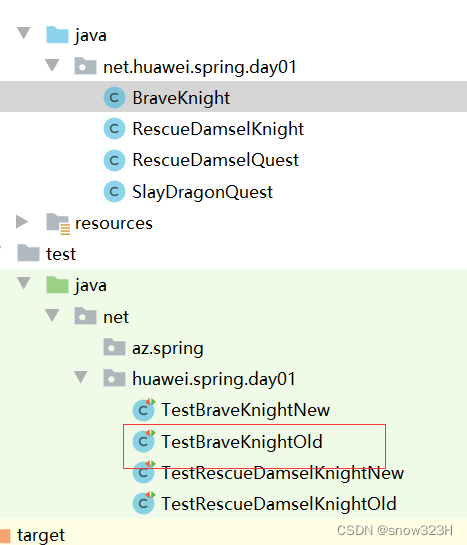
Task: Click the RescueDamselKnight class icon
Action: click(114, 129)
